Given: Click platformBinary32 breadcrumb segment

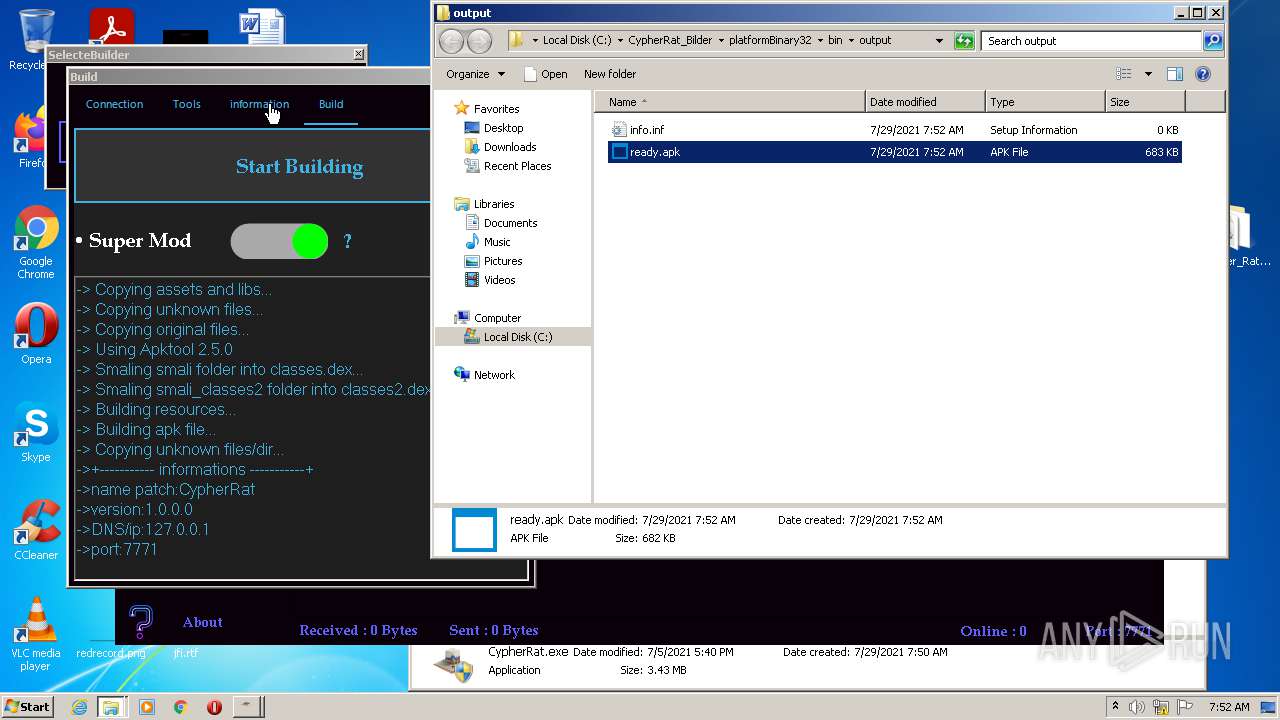Looking at the screenshot, I should click(770, 41).
